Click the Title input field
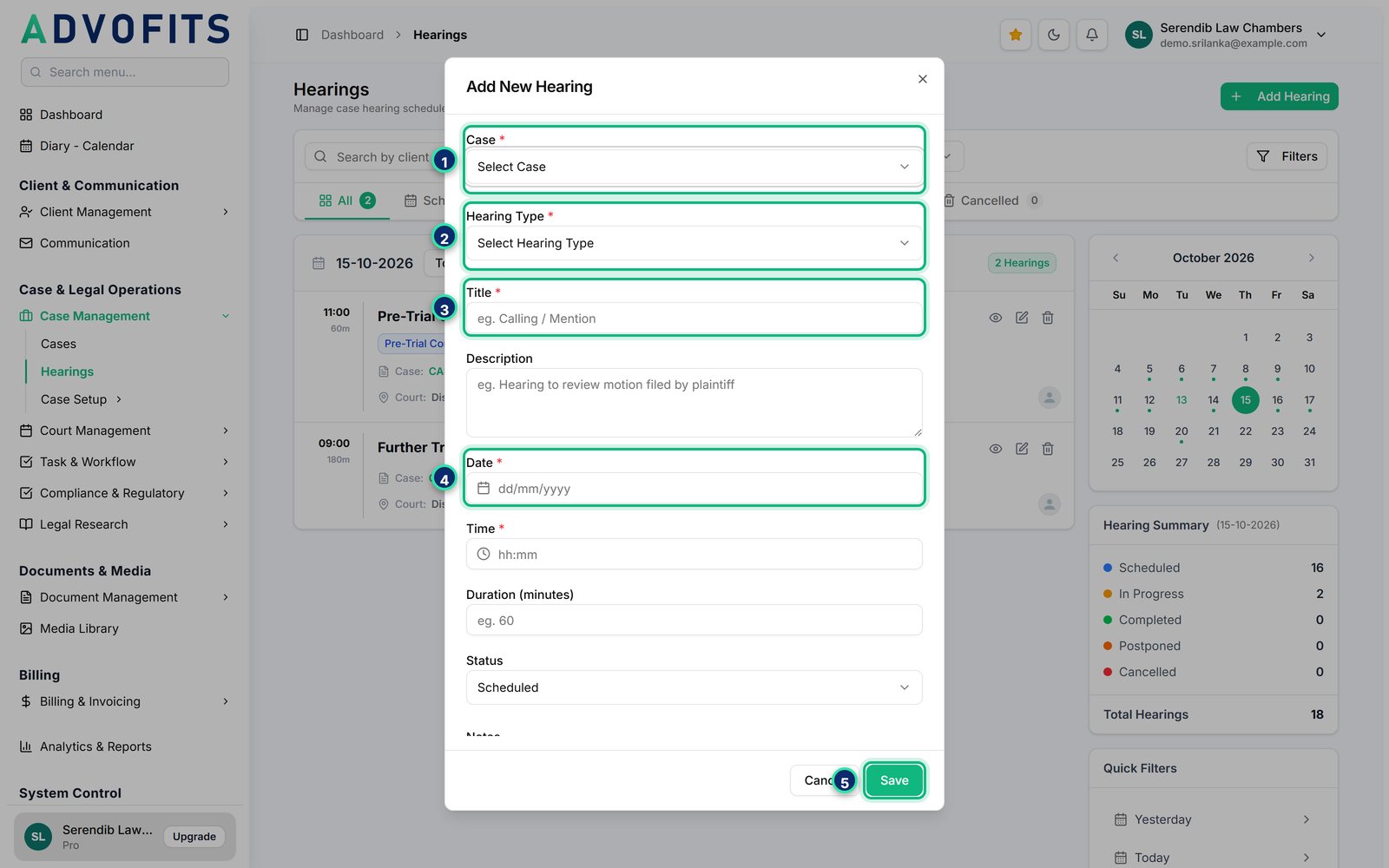 [694, 319]
